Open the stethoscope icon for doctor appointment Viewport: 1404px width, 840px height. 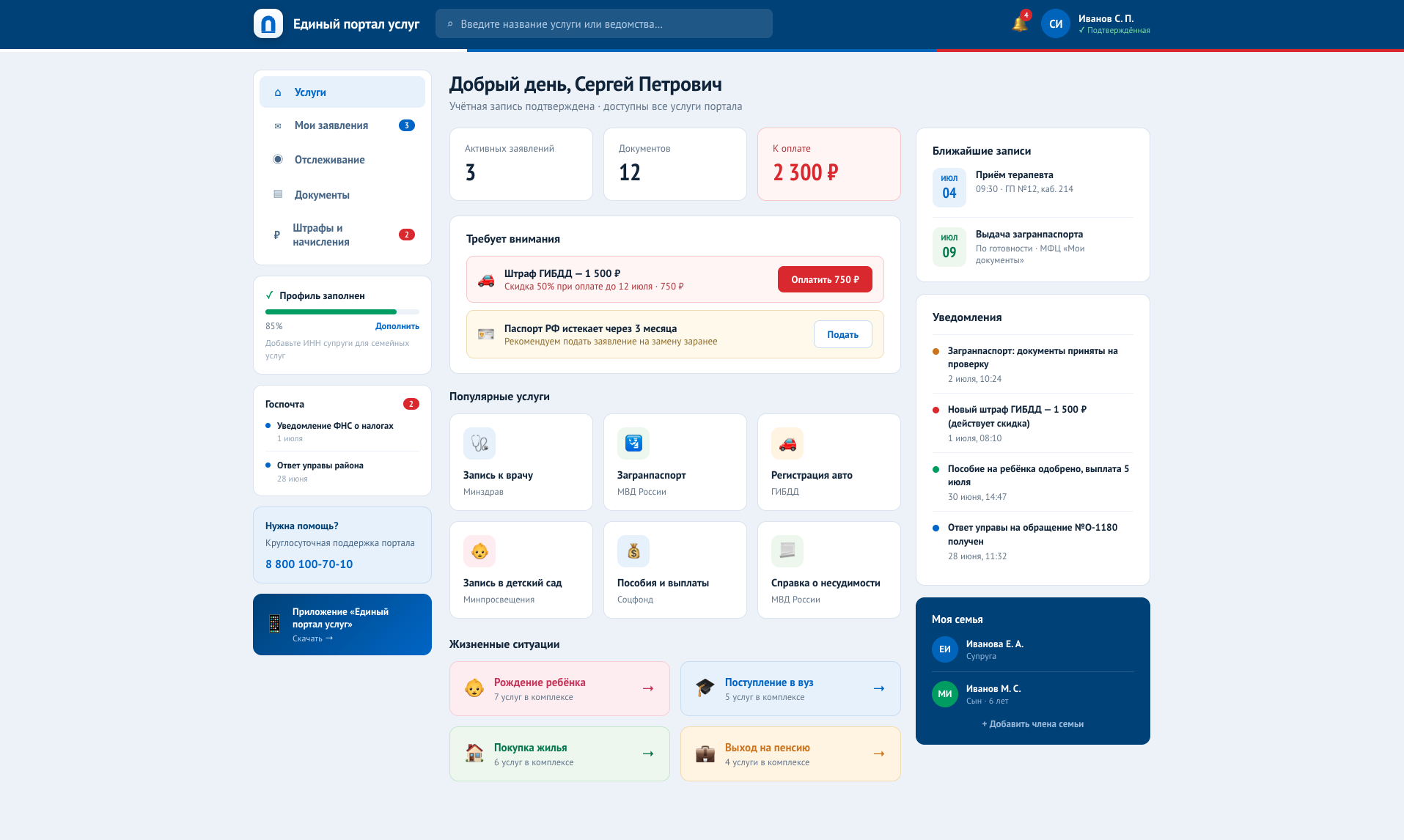point(479,443)
